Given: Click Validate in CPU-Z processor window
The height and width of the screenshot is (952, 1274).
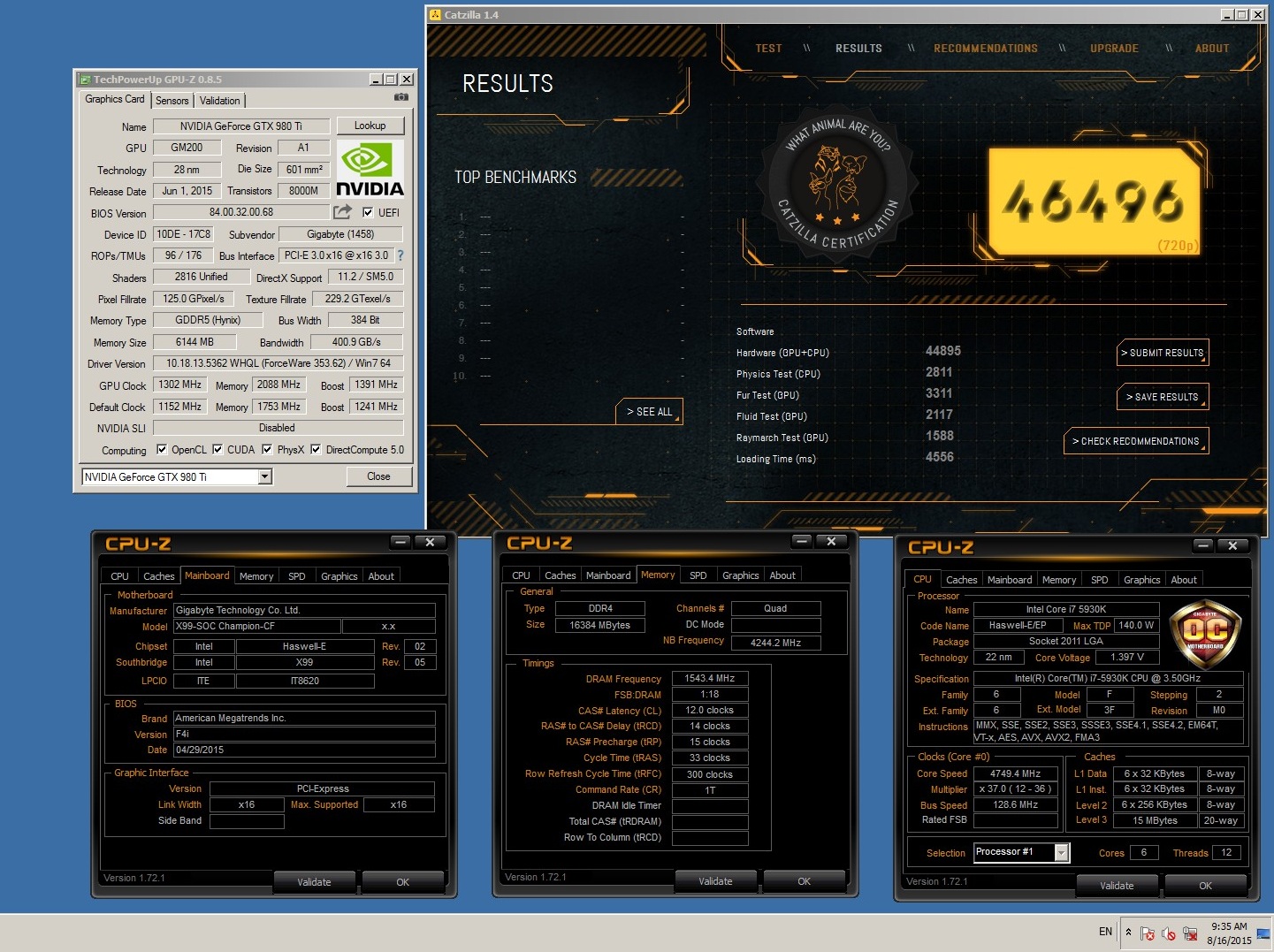Looking at the screenshot, I should (1117, 886).
